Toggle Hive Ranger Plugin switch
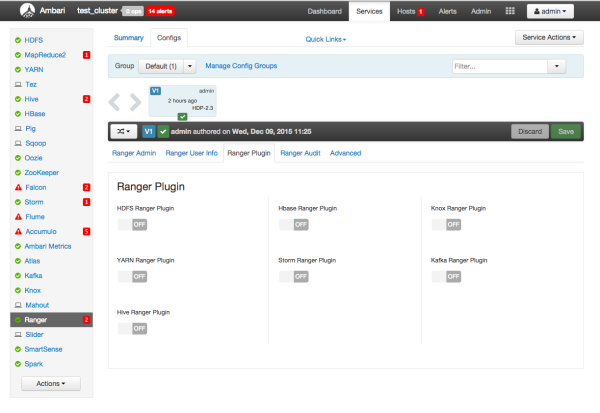 (x=132, y=329)
